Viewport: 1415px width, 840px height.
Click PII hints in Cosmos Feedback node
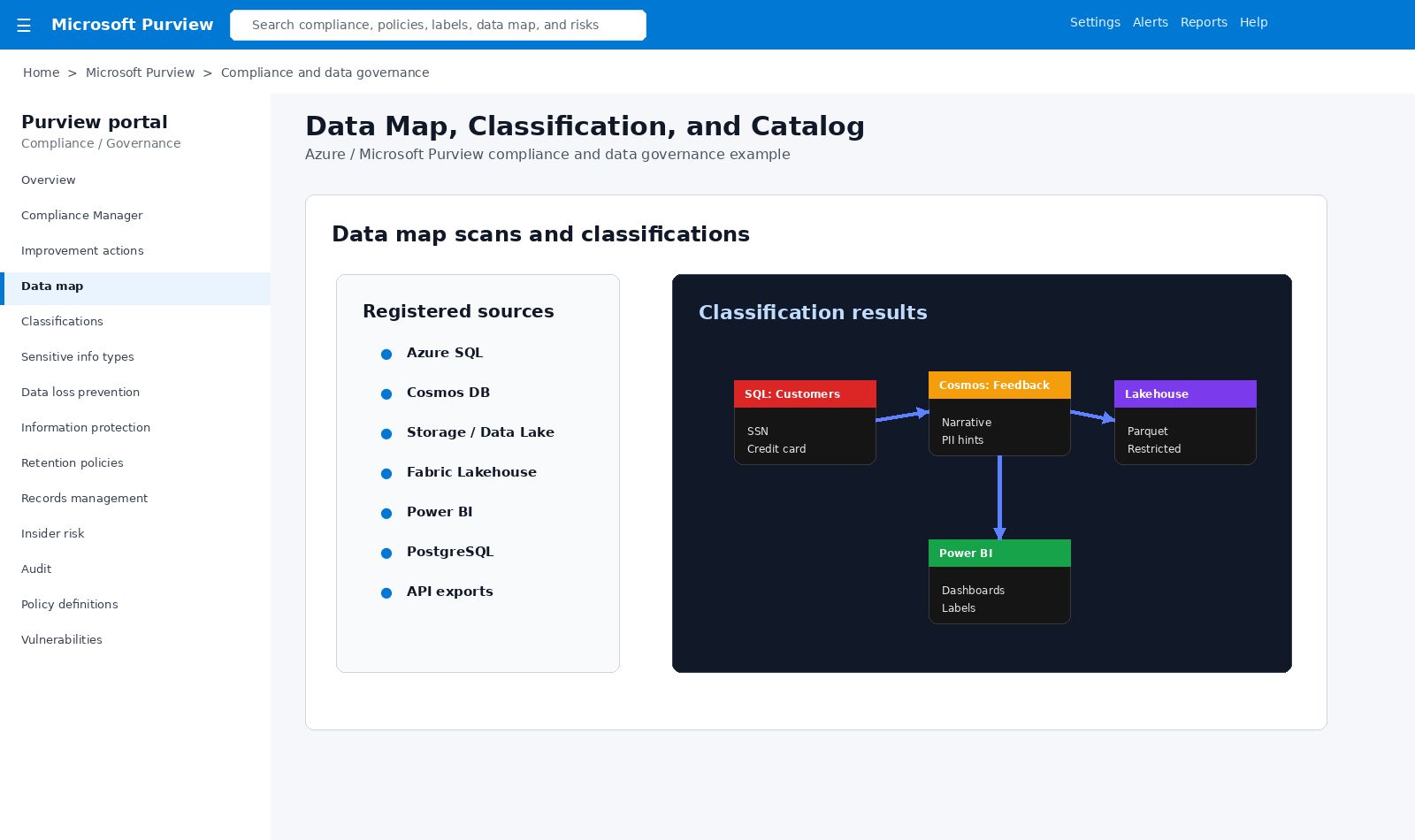[x=962, y=440]
